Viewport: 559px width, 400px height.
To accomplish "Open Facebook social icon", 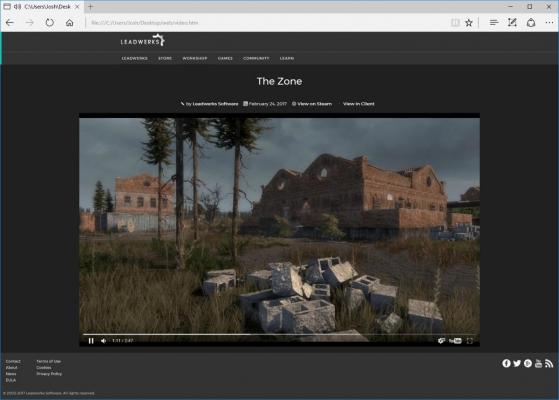I will [x=506, y=363].
